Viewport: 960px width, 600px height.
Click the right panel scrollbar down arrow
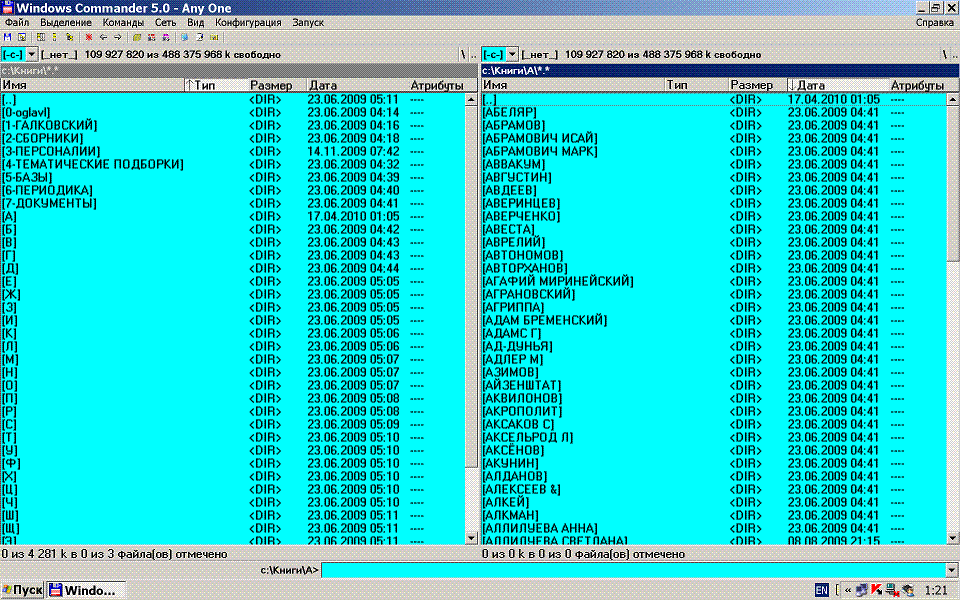pos(953,538)
